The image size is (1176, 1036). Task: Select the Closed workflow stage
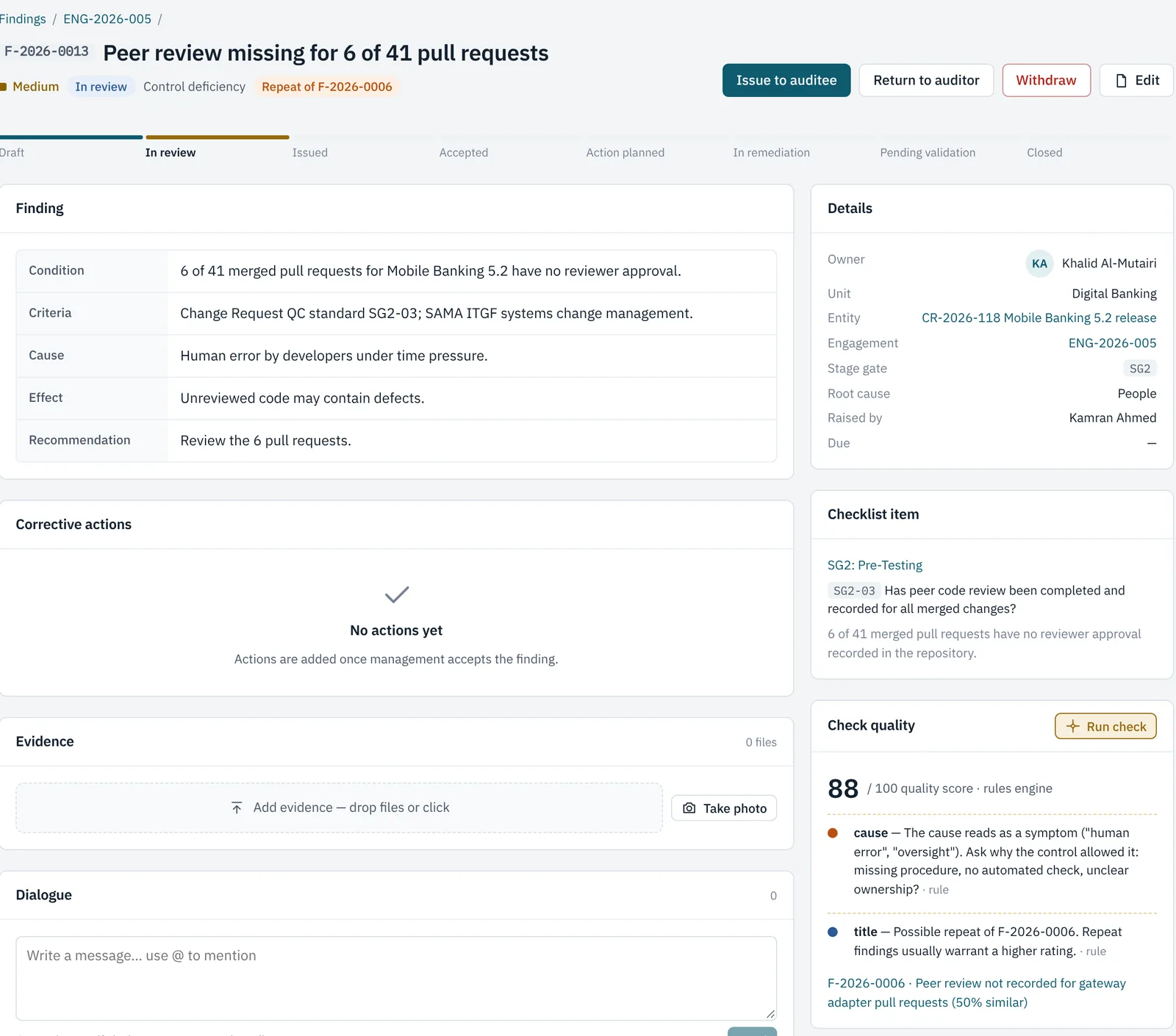[x=1044, y=152]
